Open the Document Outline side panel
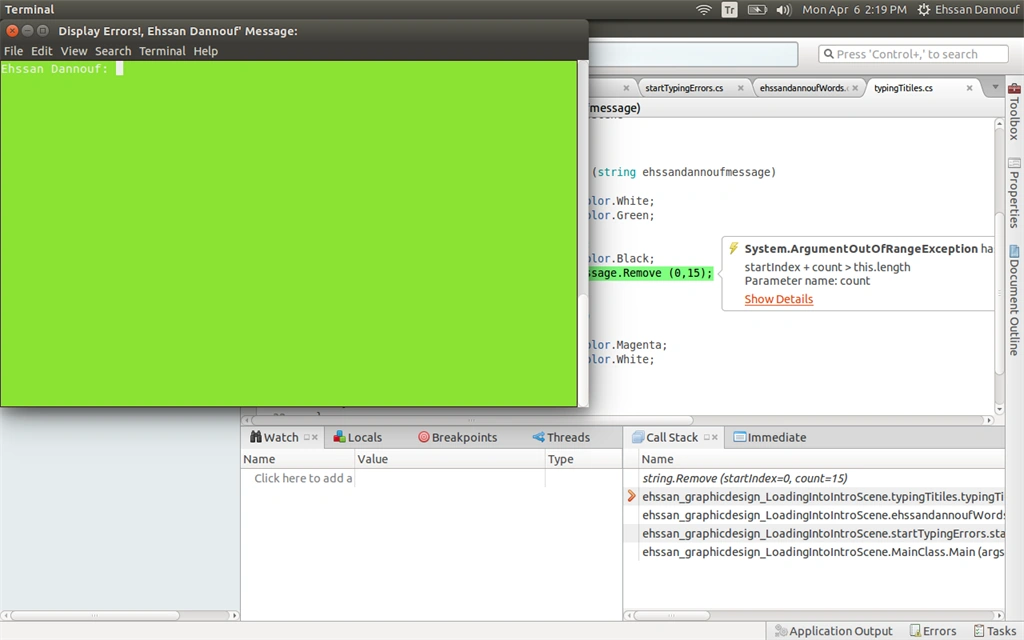The height and width of the screenshot is (640, 1024). coord(1014,299)
